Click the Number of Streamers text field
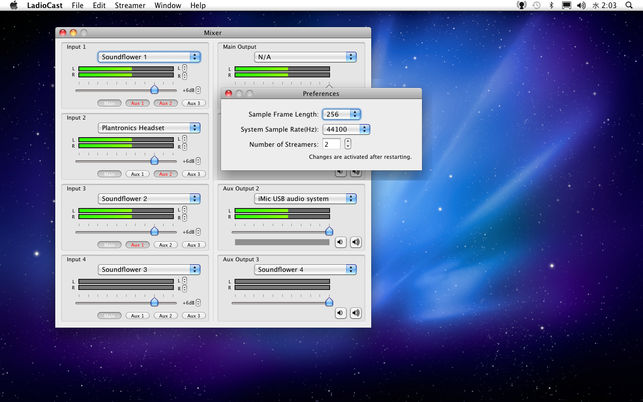The width and height of the screenshot is (643, 402). 331,144
